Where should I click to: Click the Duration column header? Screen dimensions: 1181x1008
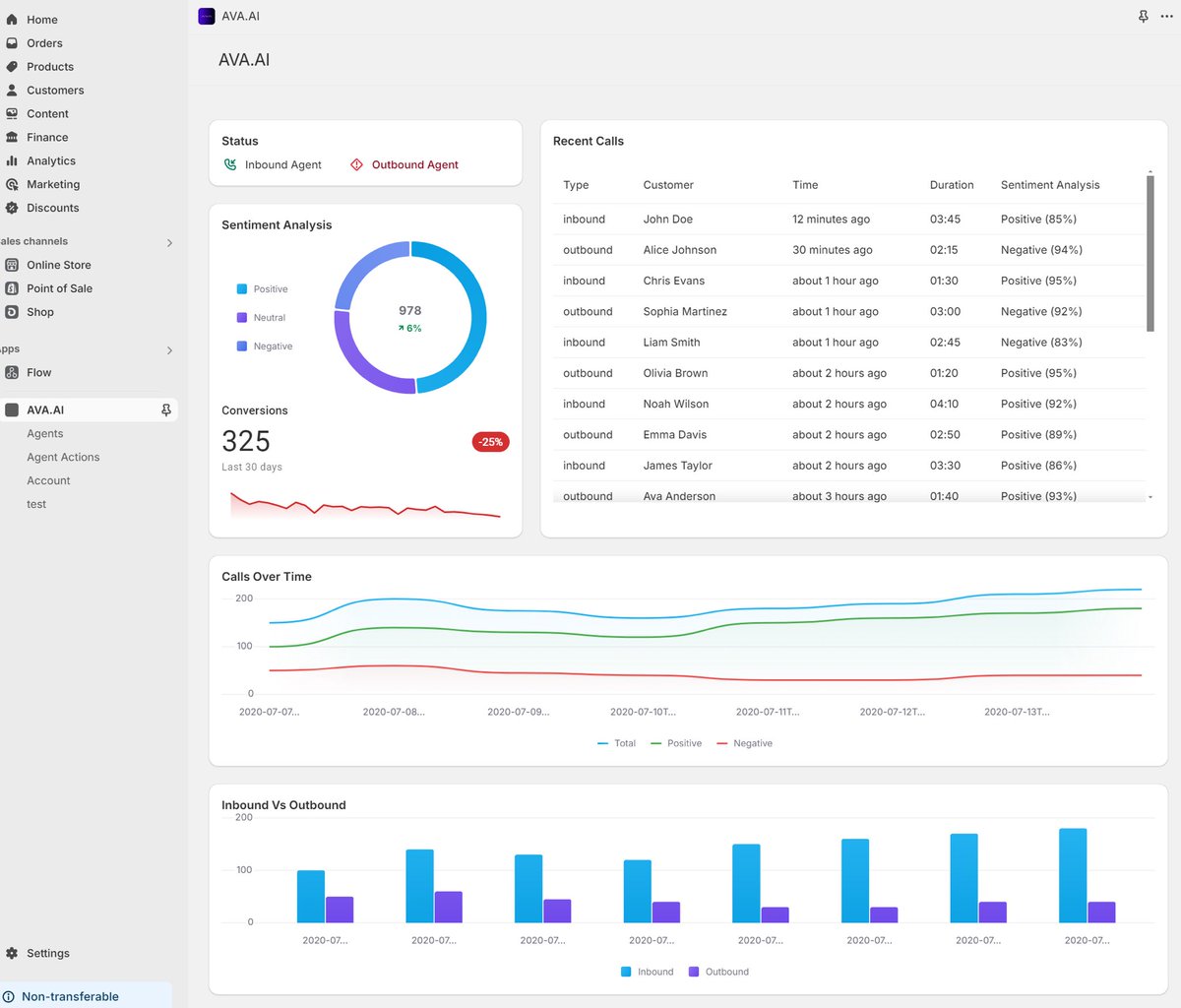(x=952, y=185)
